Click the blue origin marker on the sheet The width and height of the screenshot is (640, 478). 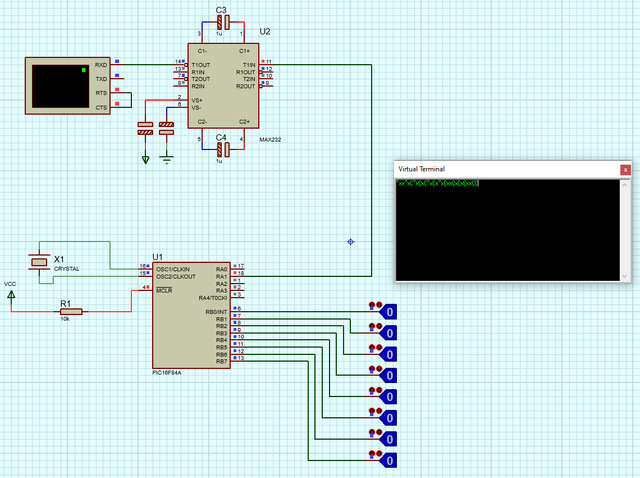[x=351, y=242]
